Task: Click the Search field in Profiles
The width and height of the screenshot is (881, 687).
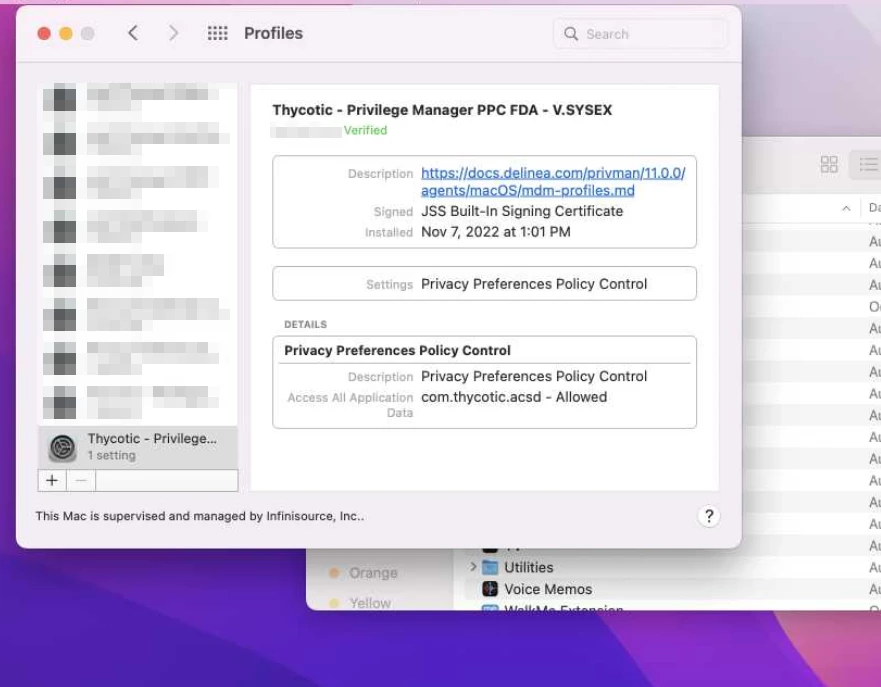Action: (641, 34)
